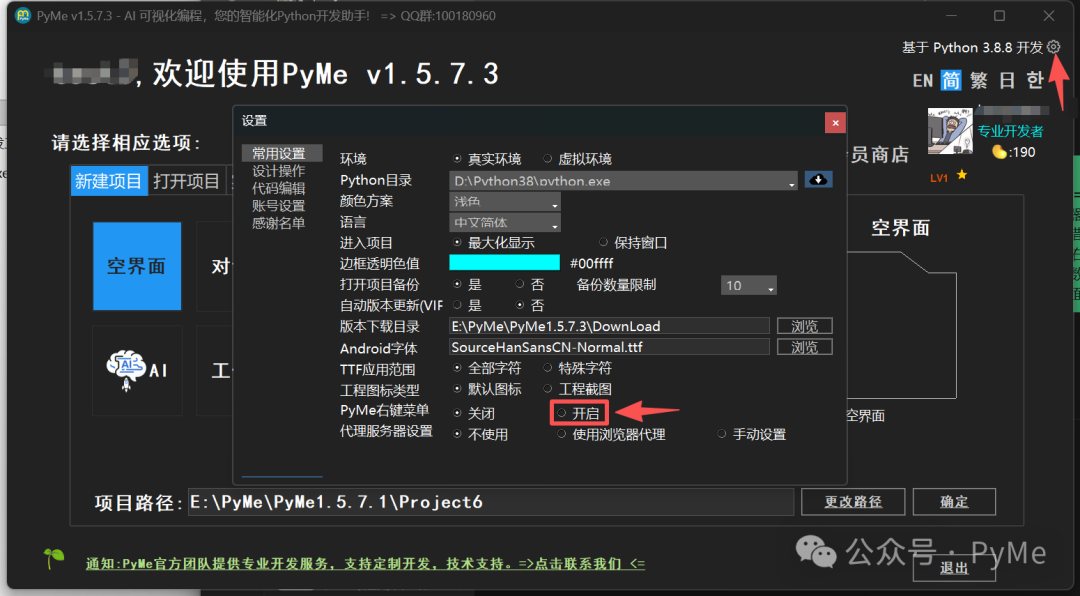Screen dimensions: 1080x596
Task: Switch interface language to 한
Action: click(x=1035, y=81)
